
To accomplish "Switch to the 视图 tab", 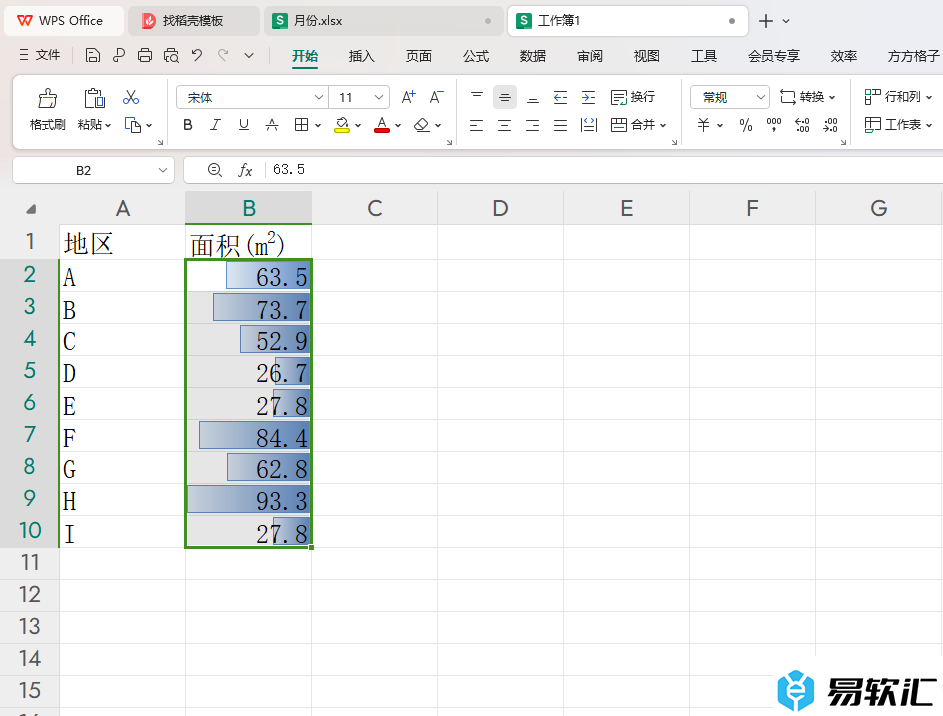I will tap(647, 56).
